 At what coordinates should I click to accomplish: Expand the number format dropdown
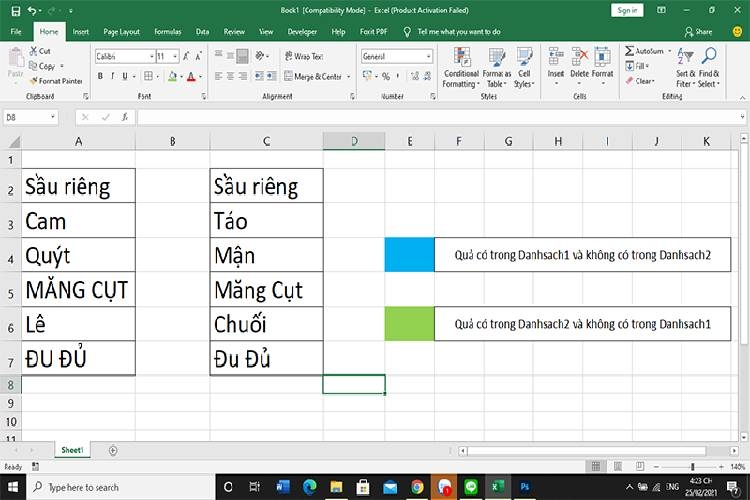coord(429,56)
